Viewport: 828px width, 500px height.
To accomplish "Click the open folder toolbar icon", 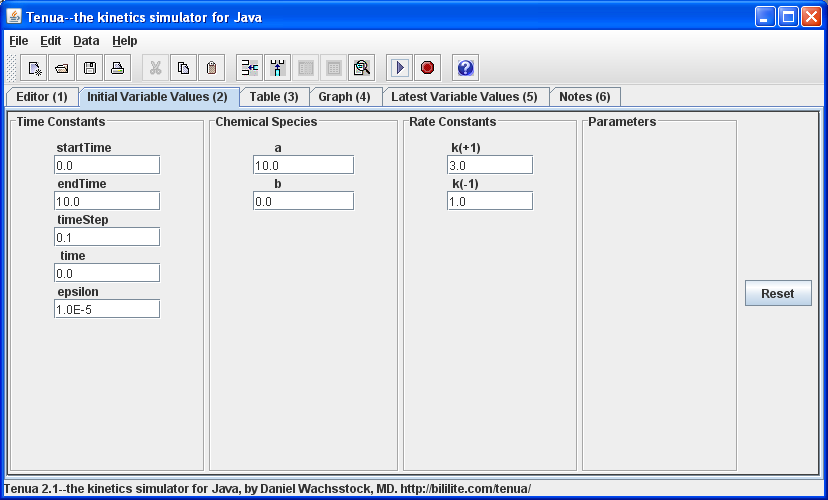I will point(62,68).
